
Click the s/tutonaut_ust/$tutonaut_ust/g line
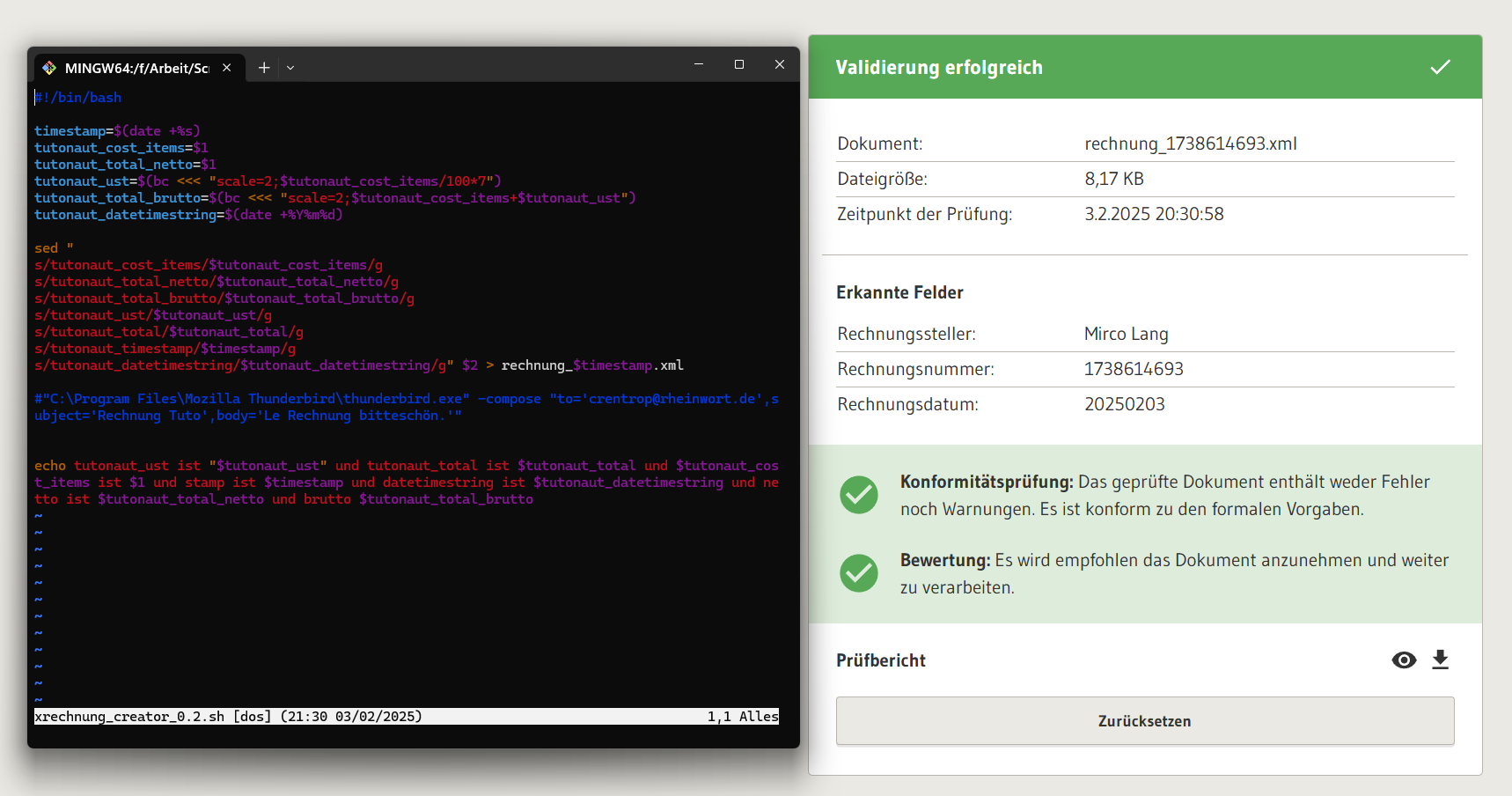point(153,315)
